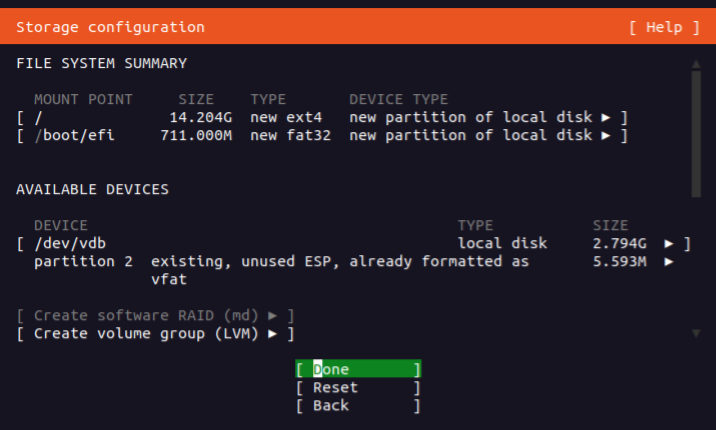
Task: Go to previous screen with Back
Action: [x=331, y=405]
